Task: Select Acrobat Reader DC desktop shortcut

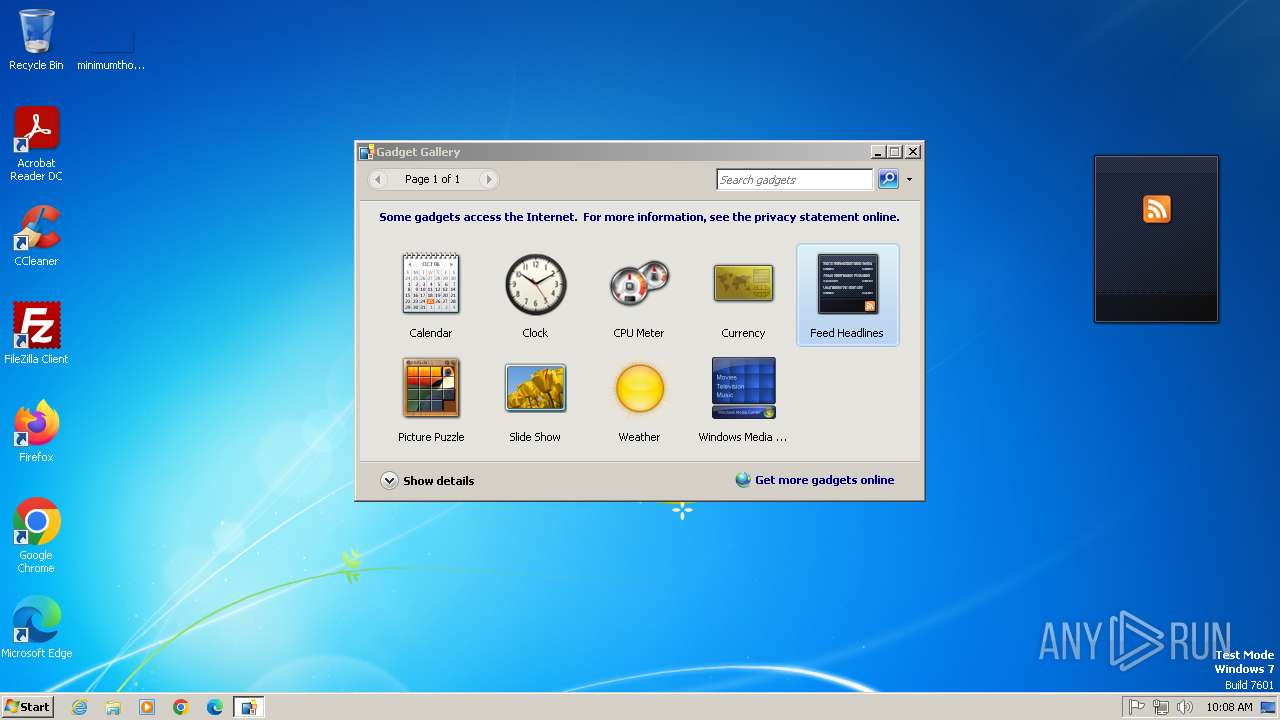Action: click(36, 144)
